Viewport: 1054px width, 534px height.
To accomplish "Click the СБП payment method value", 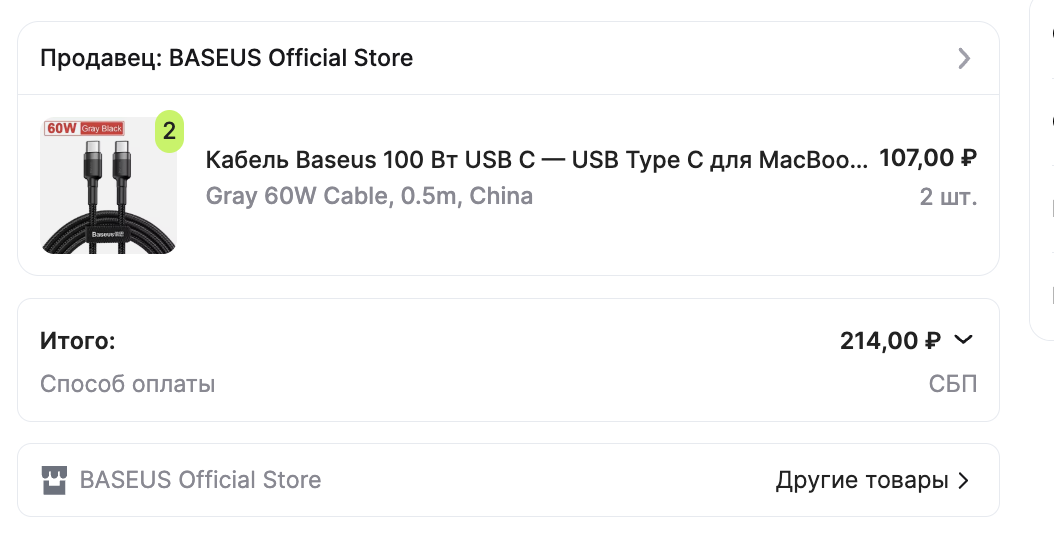I will [952, 384].
